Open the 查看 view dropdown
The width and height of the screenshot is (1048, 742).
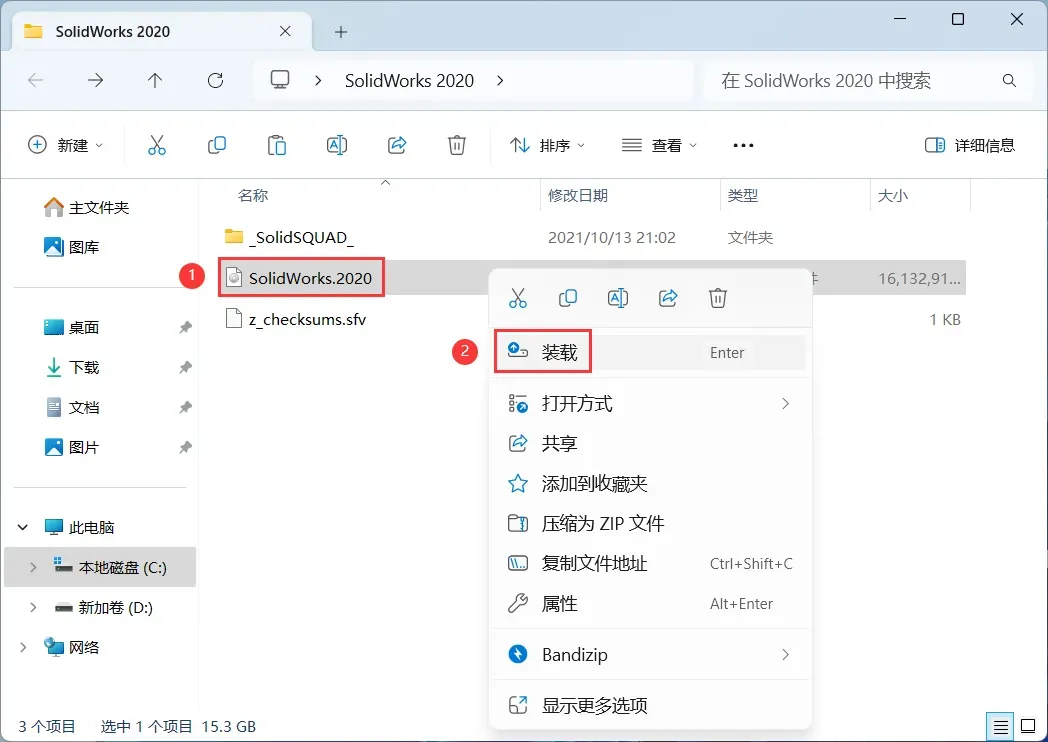tap(659, 145)
